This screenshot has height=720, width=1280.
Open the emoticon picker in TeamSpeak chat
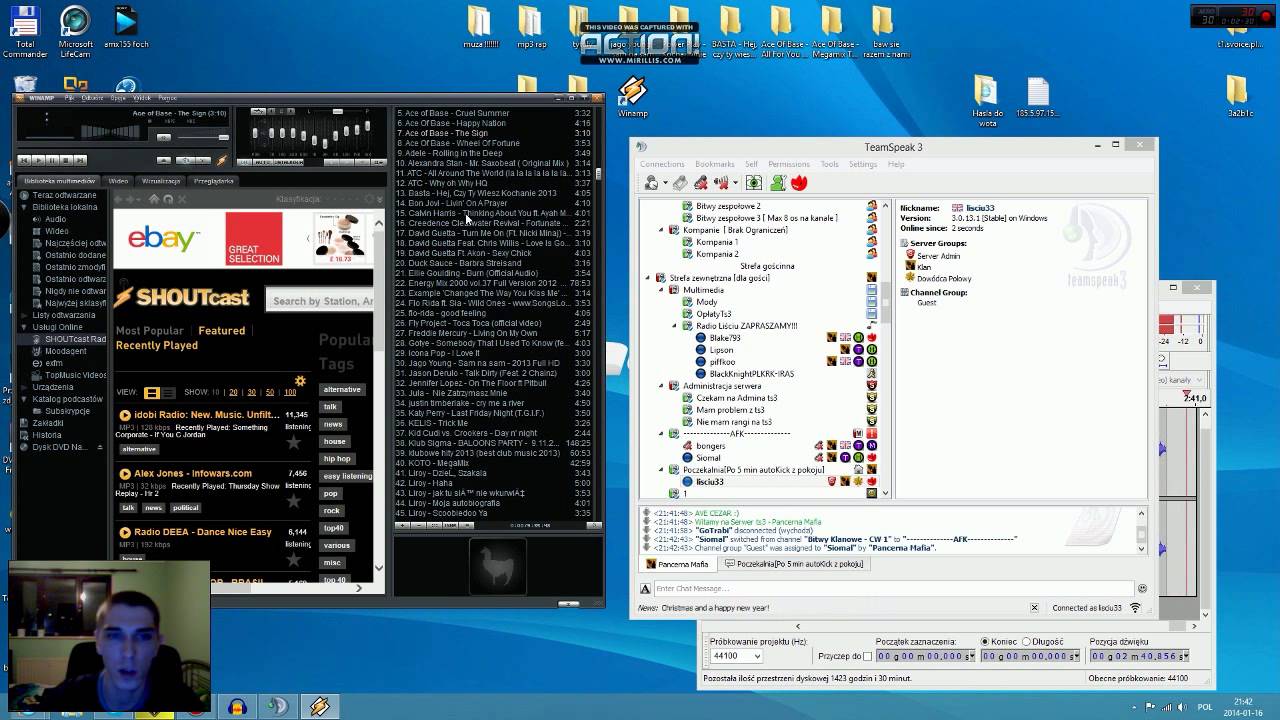(1142, 588)
